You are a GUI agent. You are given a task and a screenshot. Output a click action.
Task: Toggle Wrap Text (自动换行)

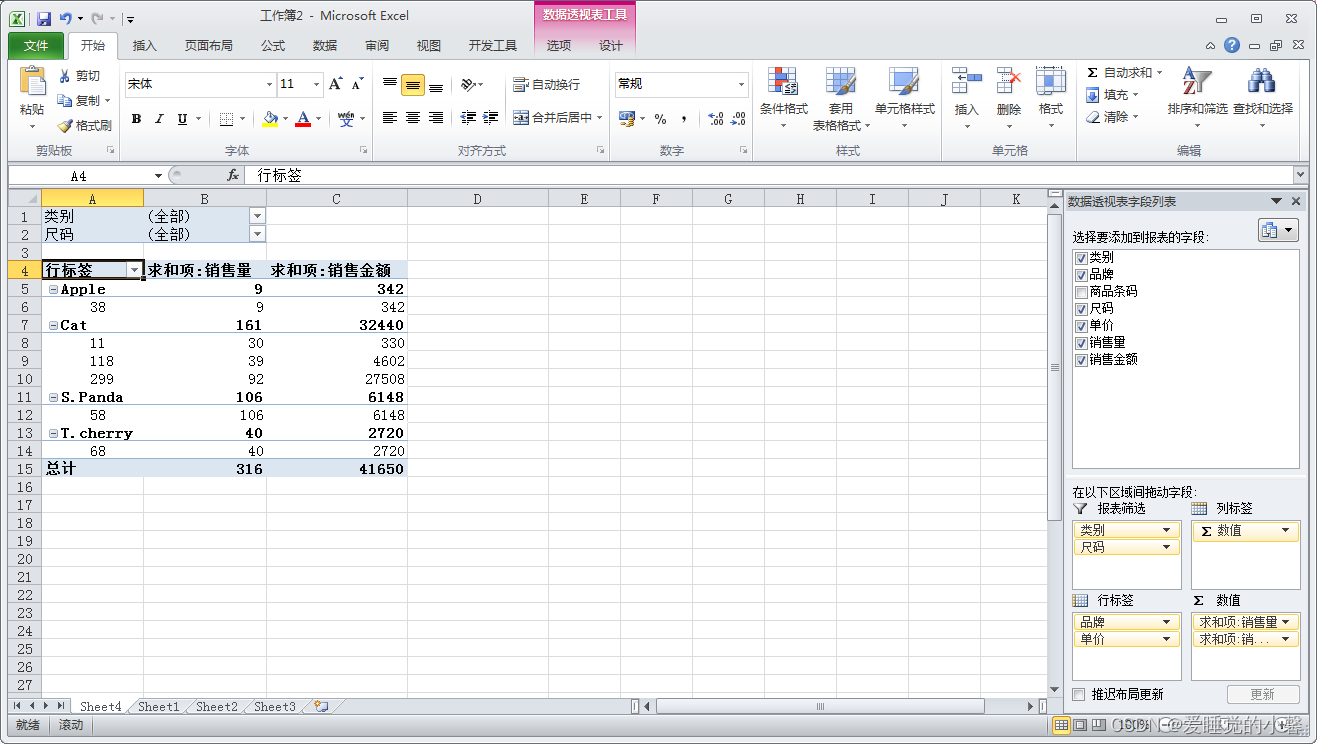(x=546, y=84)
